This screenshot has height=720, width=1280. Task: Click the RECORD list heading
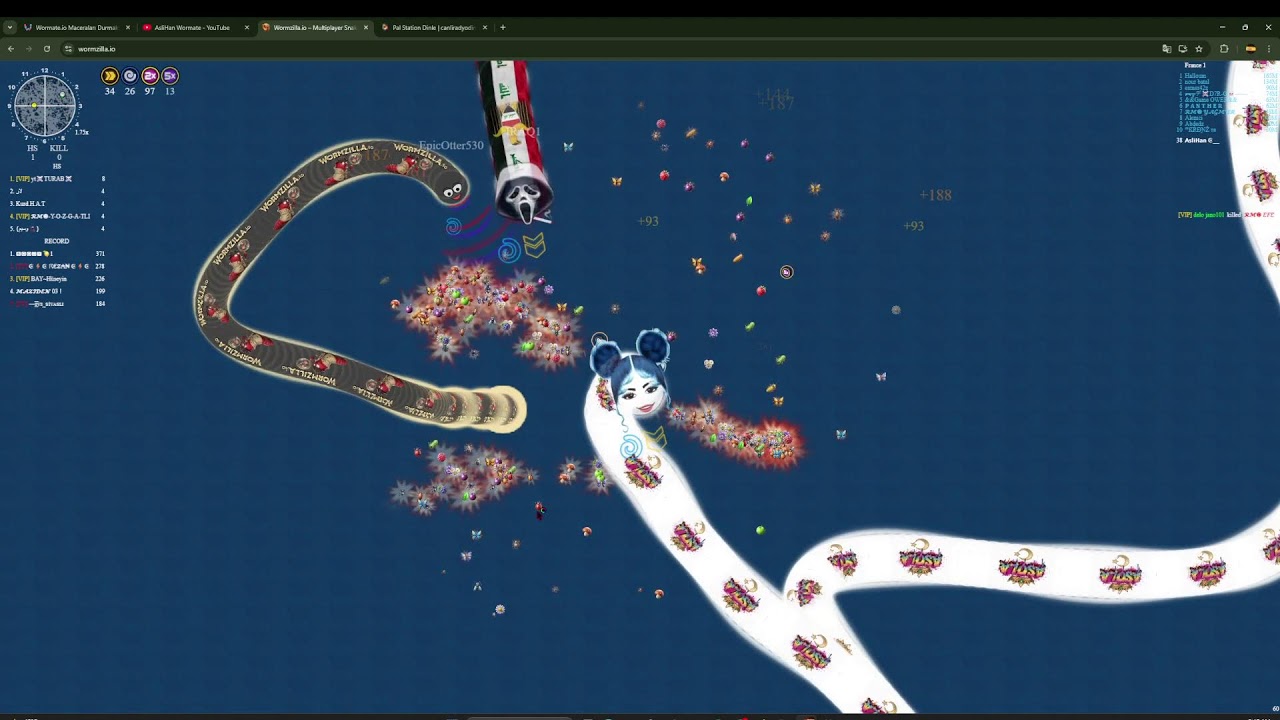point(56,241)
